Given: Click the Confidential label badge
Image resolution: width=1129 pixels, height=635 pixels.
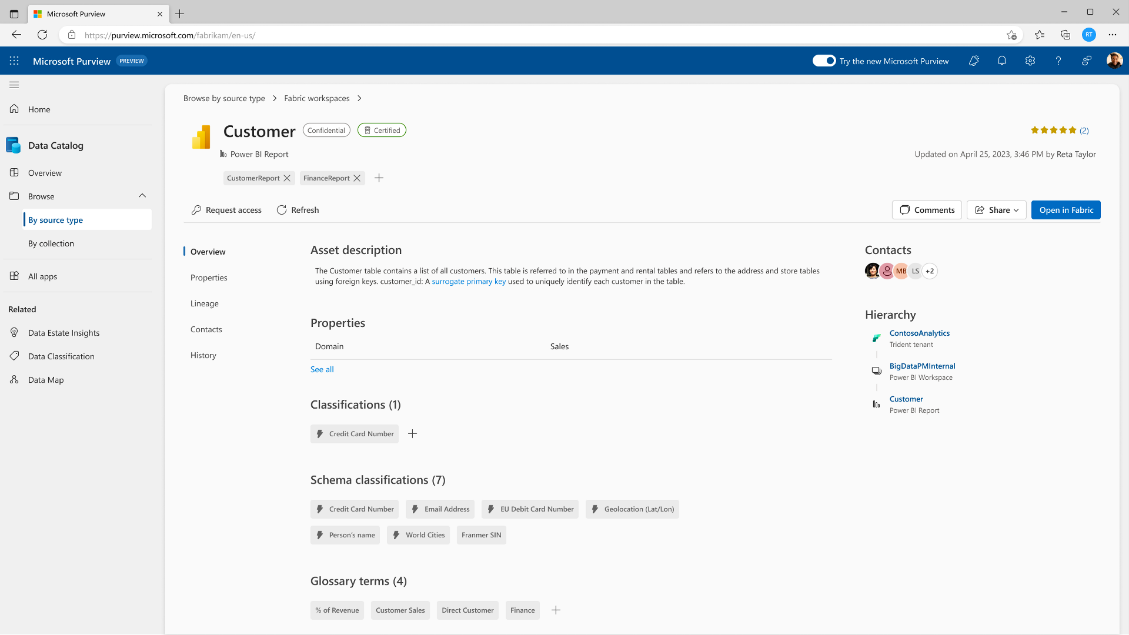Looking at the screenshot, I should 326,130.
